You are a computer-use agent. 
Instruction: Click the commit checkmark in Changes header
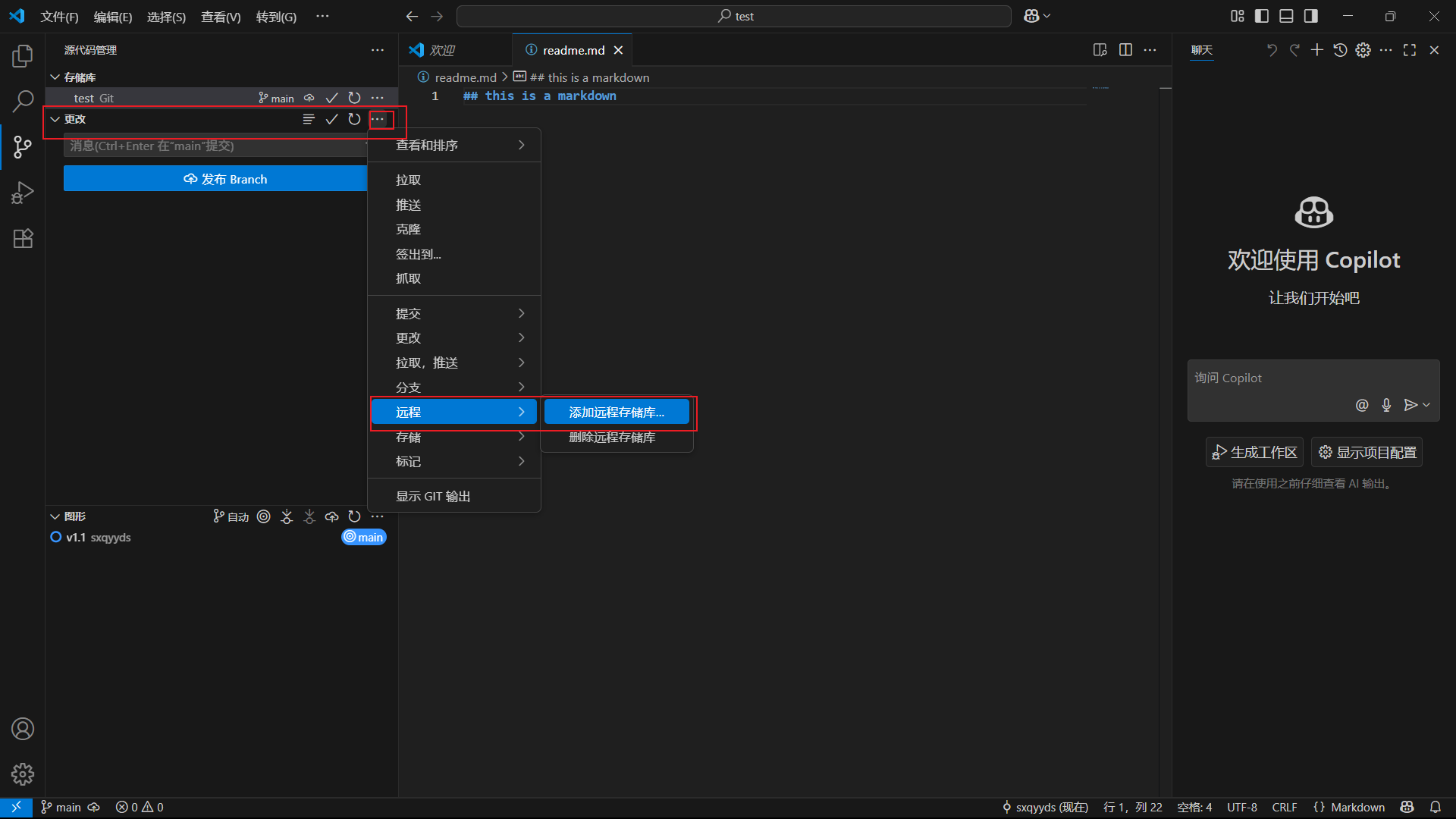pyautogui.click(x=331, y=119)
